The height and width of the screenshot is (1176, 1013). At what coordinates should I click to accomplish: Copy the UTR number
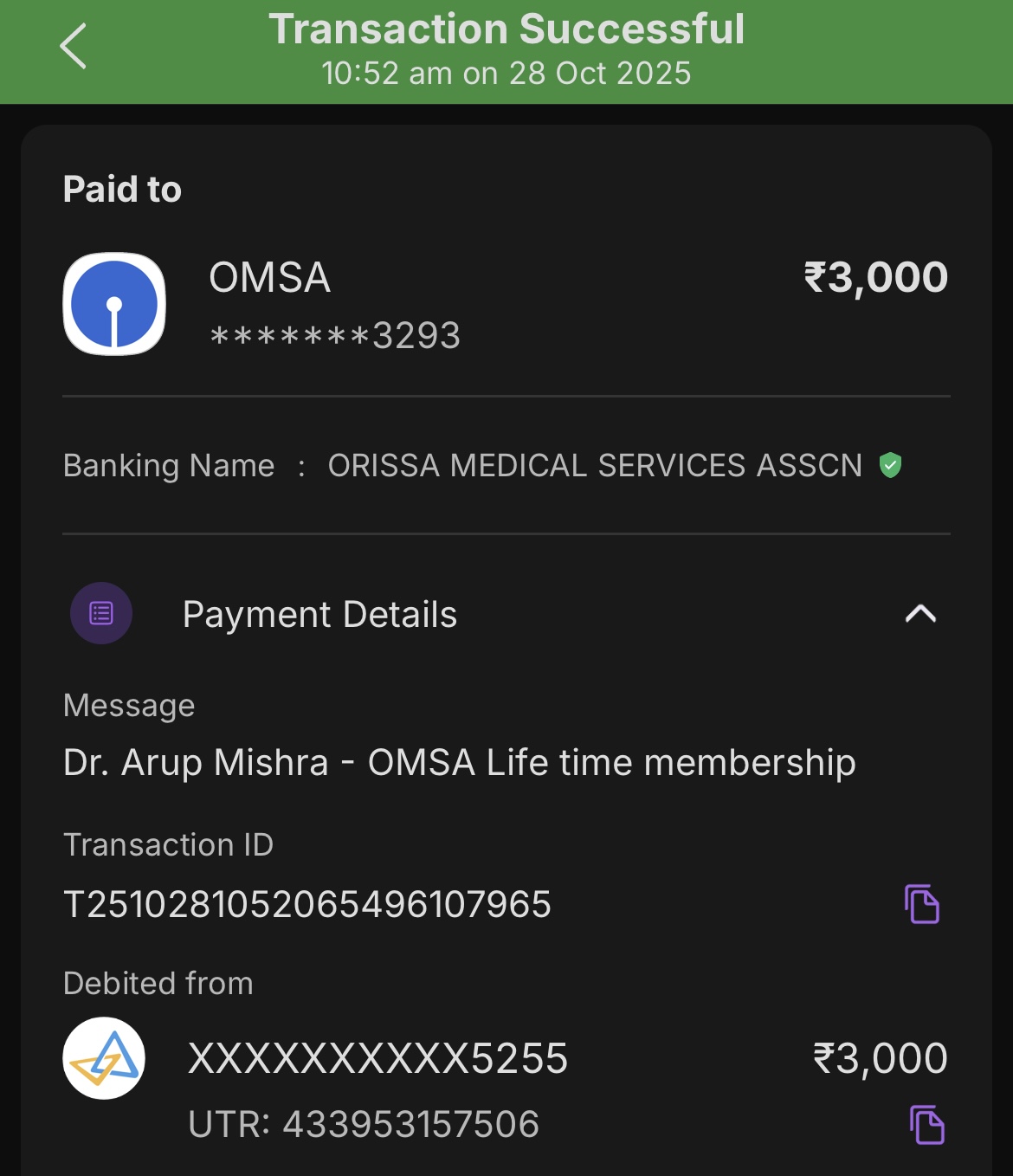click(x=926, y=1124)
